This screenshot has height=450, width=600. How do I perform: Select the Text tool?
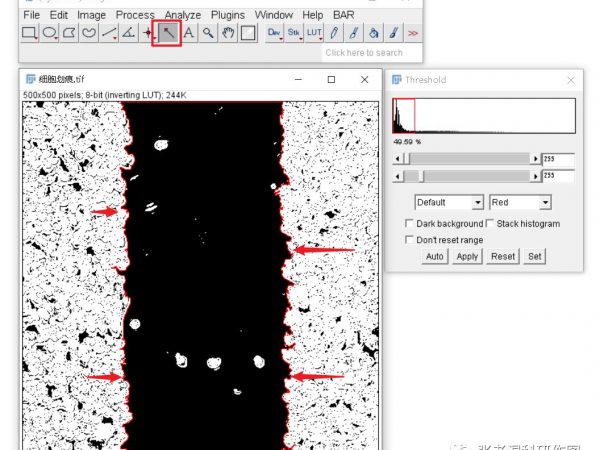(x=188, y=33)
